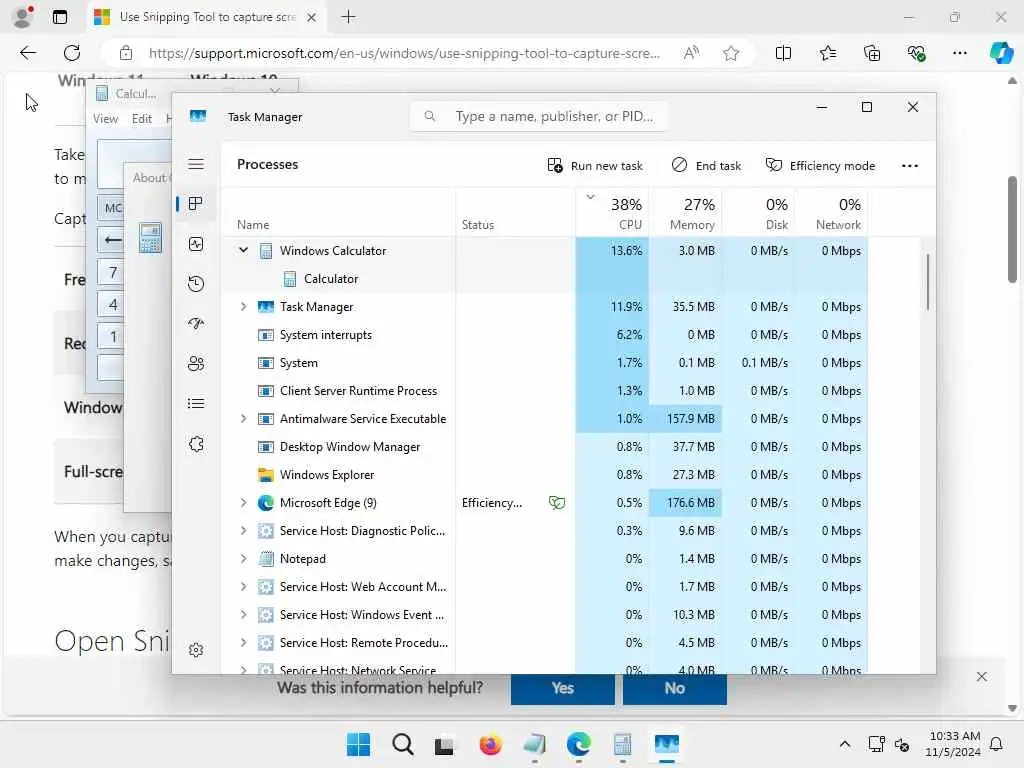Open Edge Browser essentials heart icon

916,53
